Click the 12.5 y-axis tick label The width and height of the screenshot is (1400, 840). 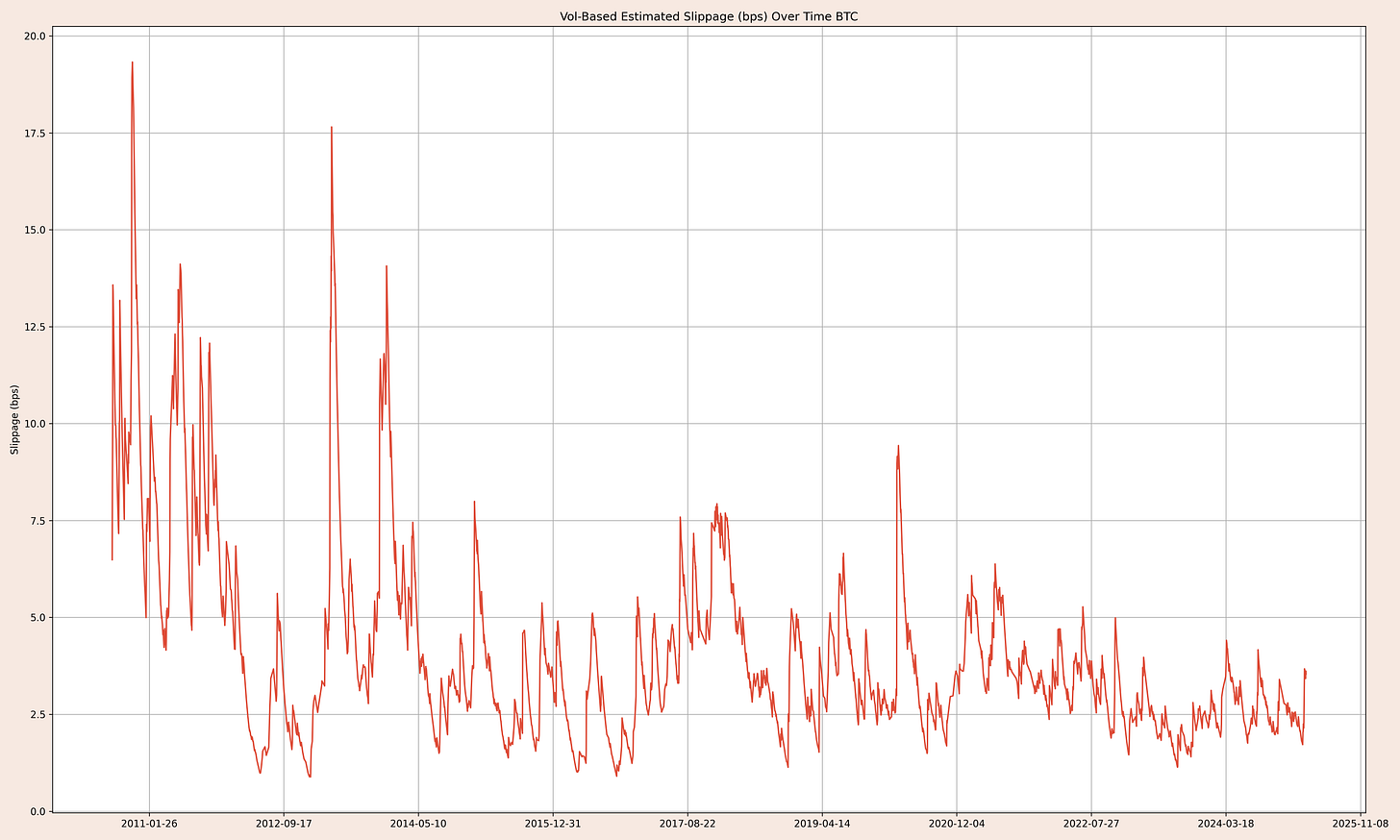[37, 327]
